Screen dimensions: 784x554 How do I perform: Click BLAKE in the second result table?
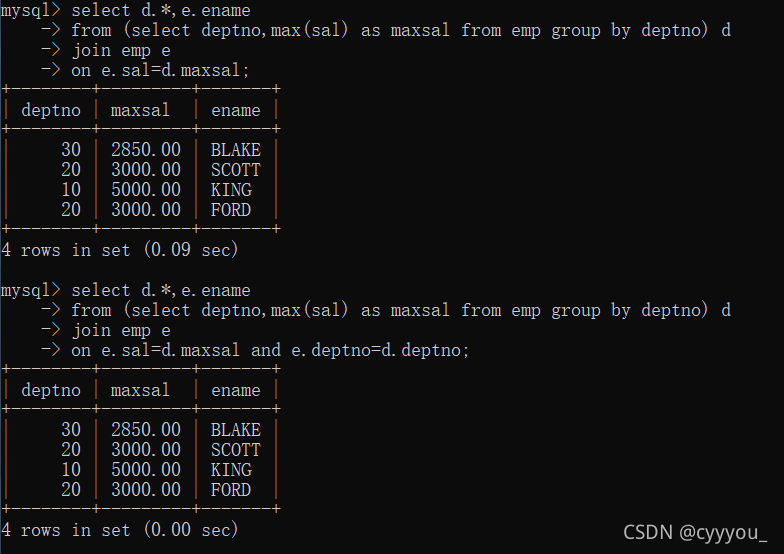tap(236, 430)
